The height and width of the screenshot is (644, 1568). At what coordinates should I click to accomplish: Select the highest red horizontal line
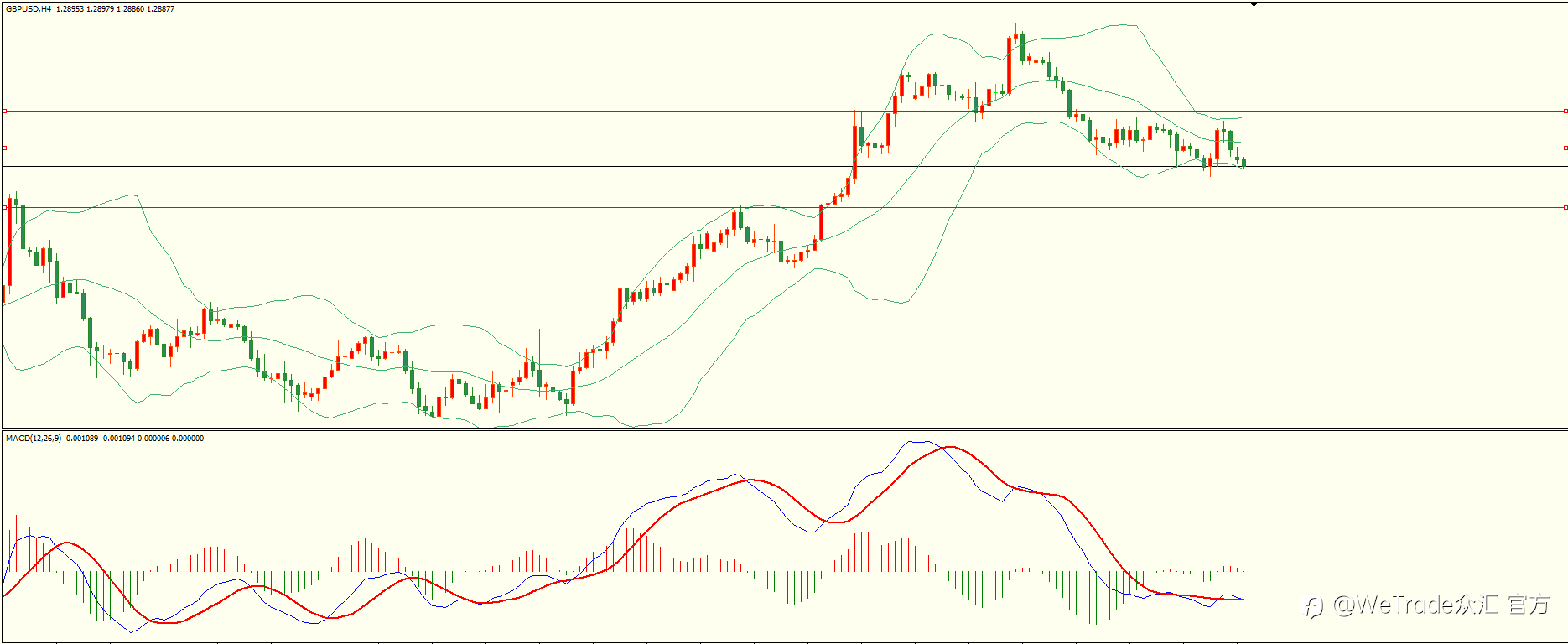[x=785, y=111]
